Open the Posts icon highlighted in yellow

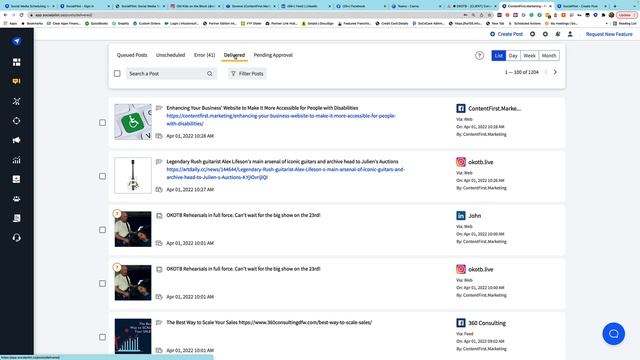click(17, 81)
